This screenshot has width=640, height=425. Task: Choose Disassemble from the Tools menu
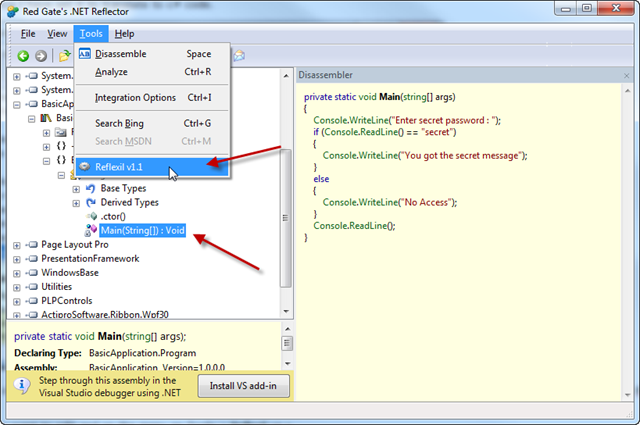[153, 54]
